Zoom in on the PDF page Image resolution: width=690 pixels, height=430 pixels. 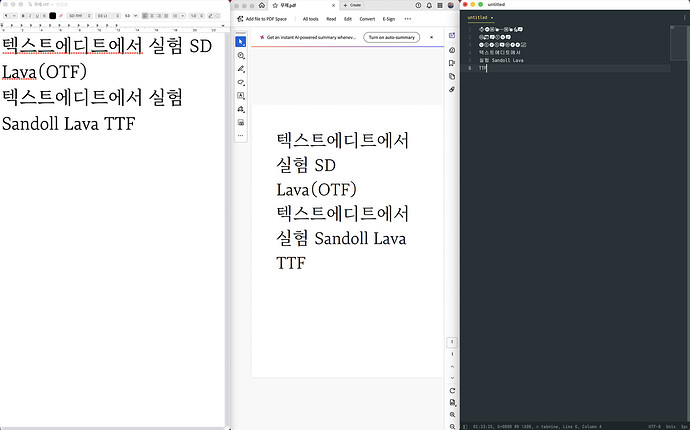click(452, 415)
